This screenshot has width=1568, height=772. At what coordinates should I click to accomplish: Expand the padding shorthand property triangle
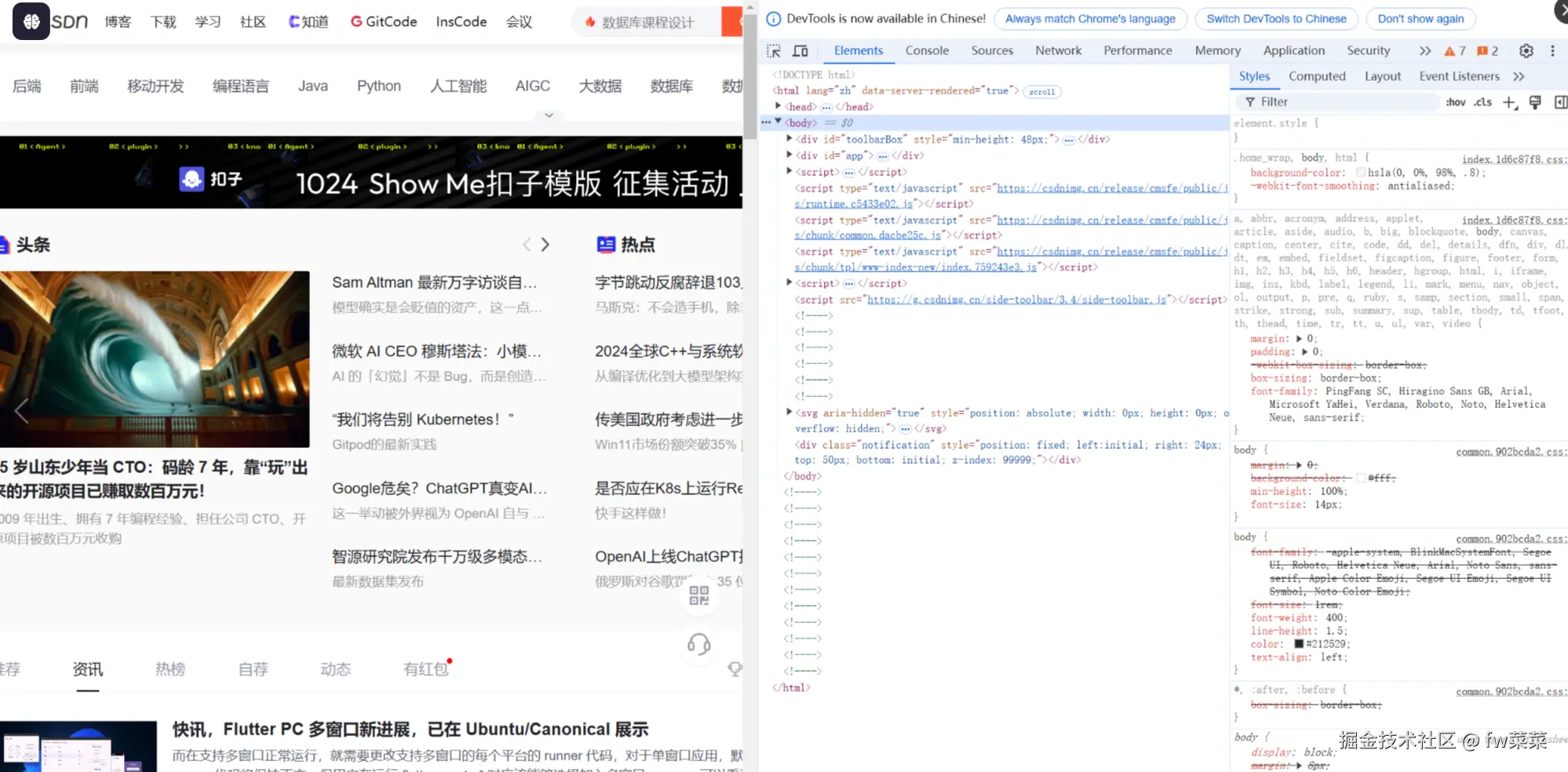[1305, 352]
